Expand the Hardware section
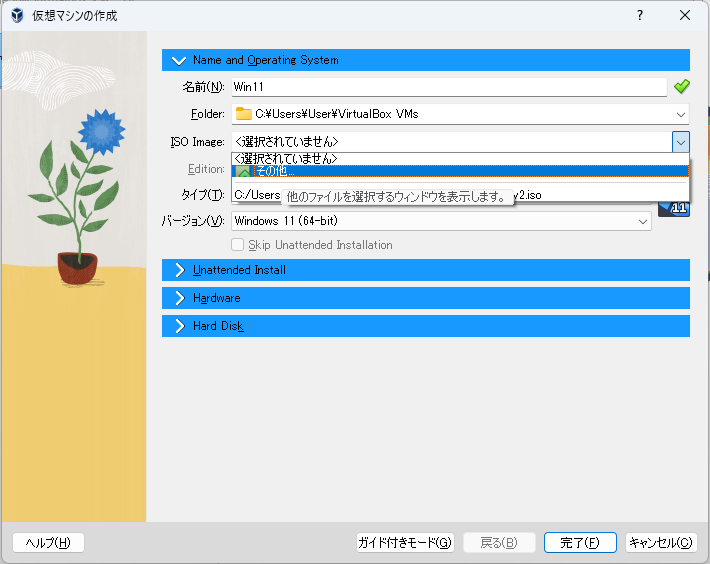This screenshot has height=564, width=710. [x=426, y=298]
